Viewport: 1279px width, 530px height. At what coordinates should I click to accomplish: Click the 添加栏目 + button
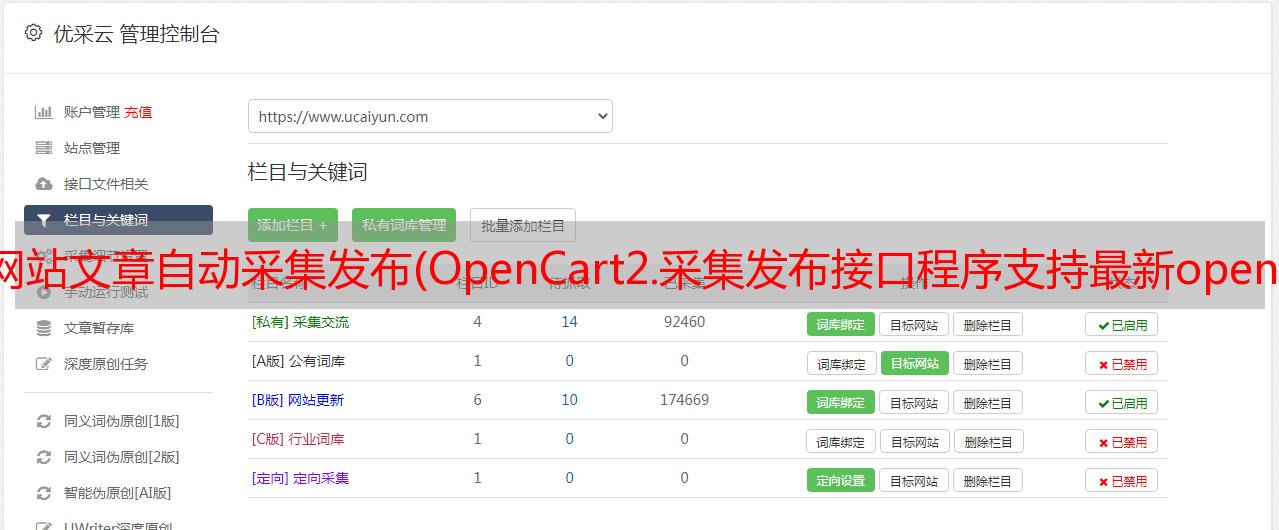tap(293, 225)
